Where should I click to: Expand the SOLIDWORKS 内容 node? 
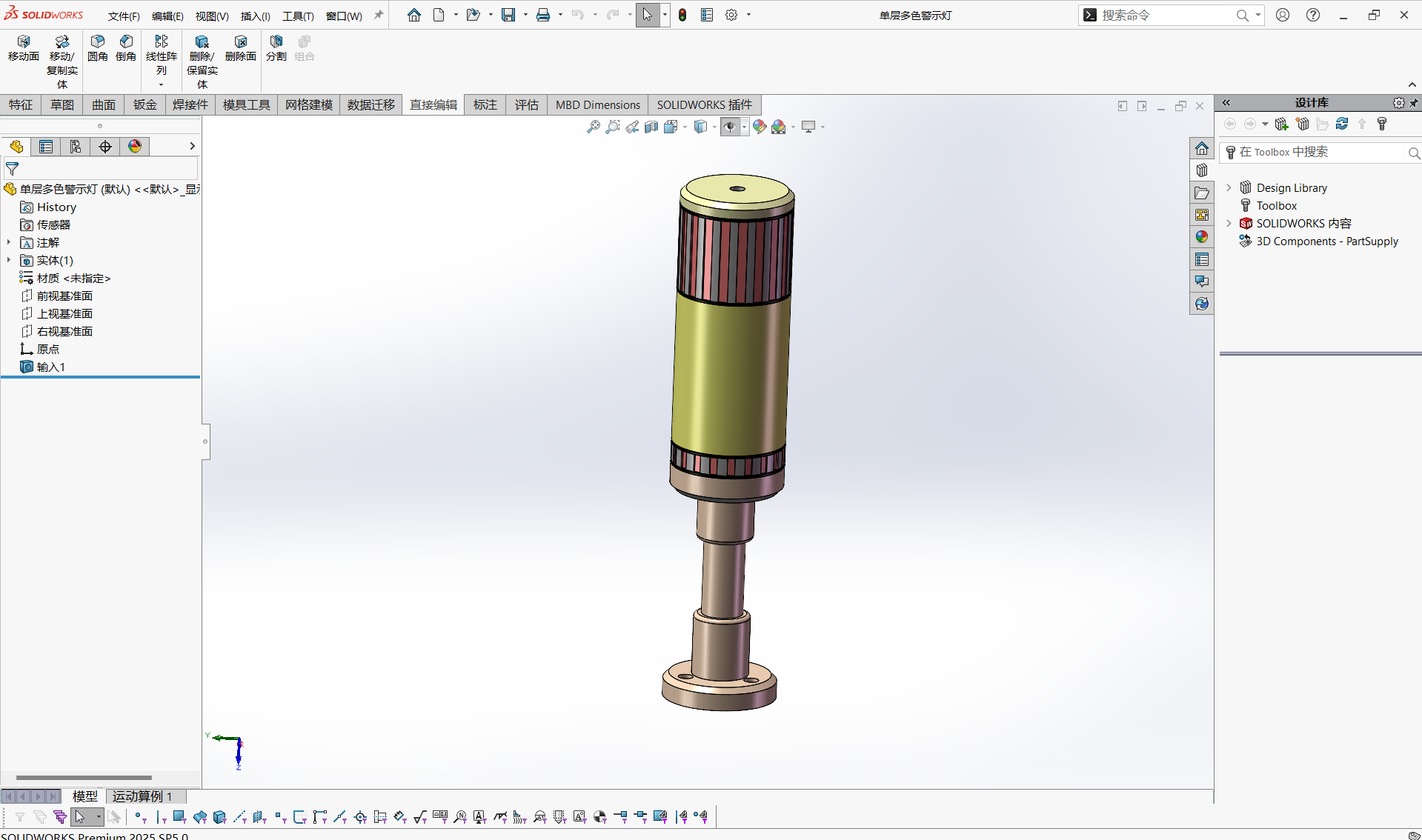(x=1229, y=224)
